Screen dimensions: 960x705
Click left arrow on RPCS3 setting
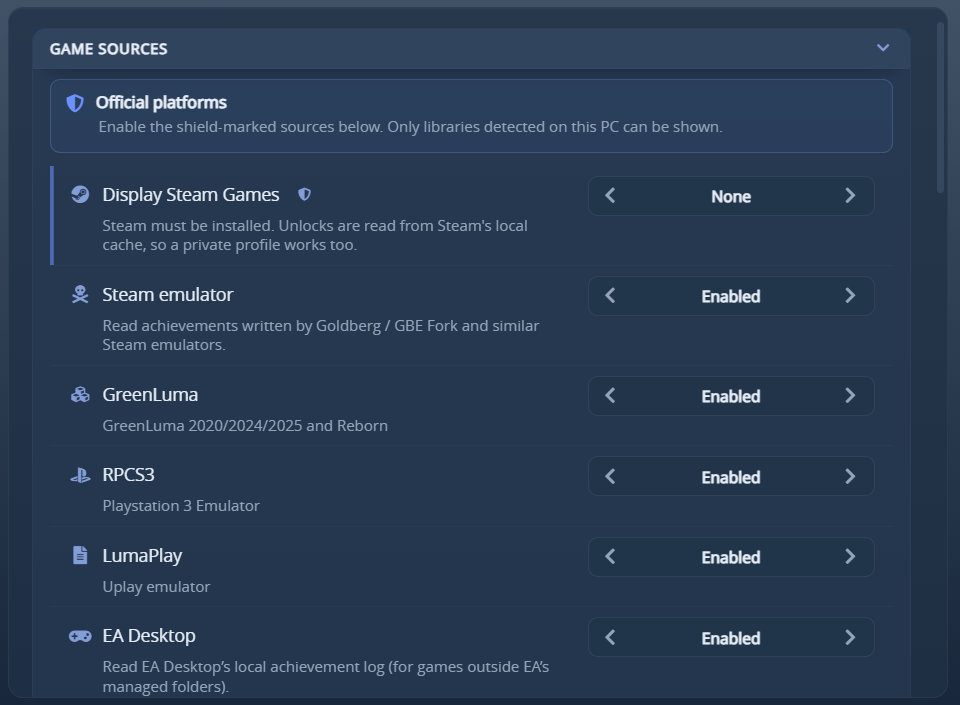click(x=610, y=476)
